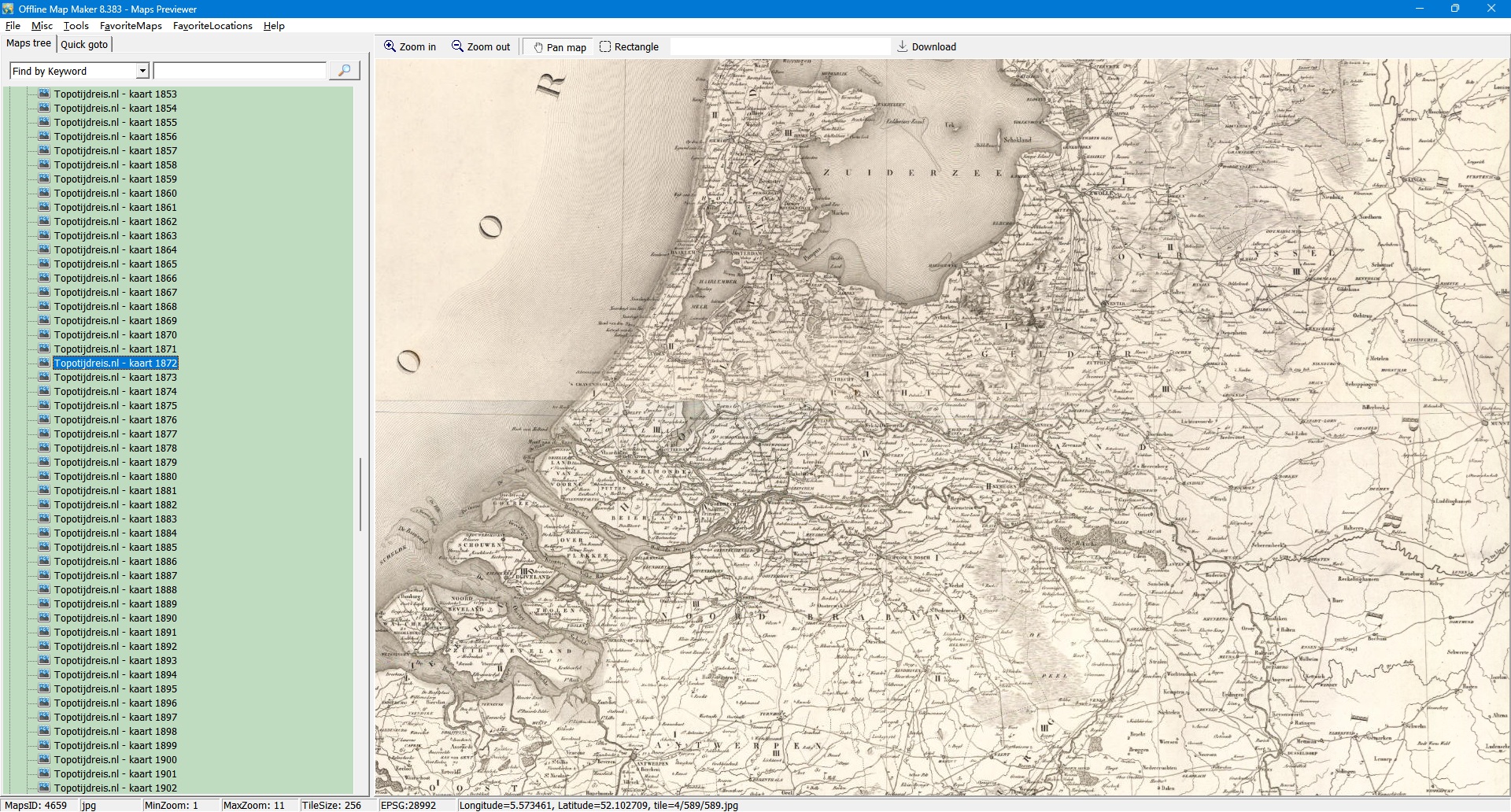Image resolution: width=1511 pixels, height=812 pixels.
Task: Switch to the Quick goto tab
Action: (84, 45)
